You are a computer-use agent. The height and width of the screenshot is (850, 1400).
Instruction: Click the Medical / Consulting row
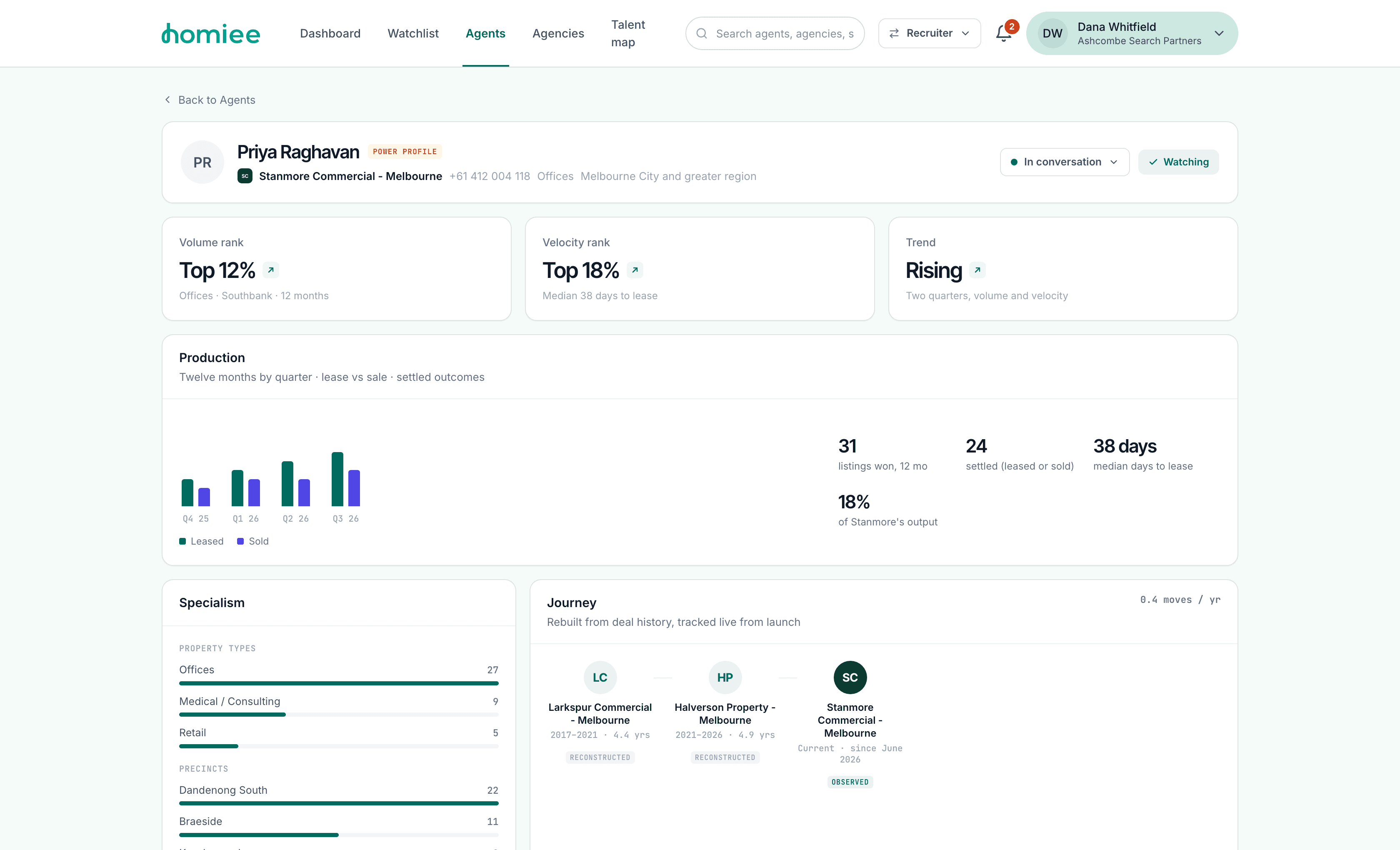coord(339,706)
